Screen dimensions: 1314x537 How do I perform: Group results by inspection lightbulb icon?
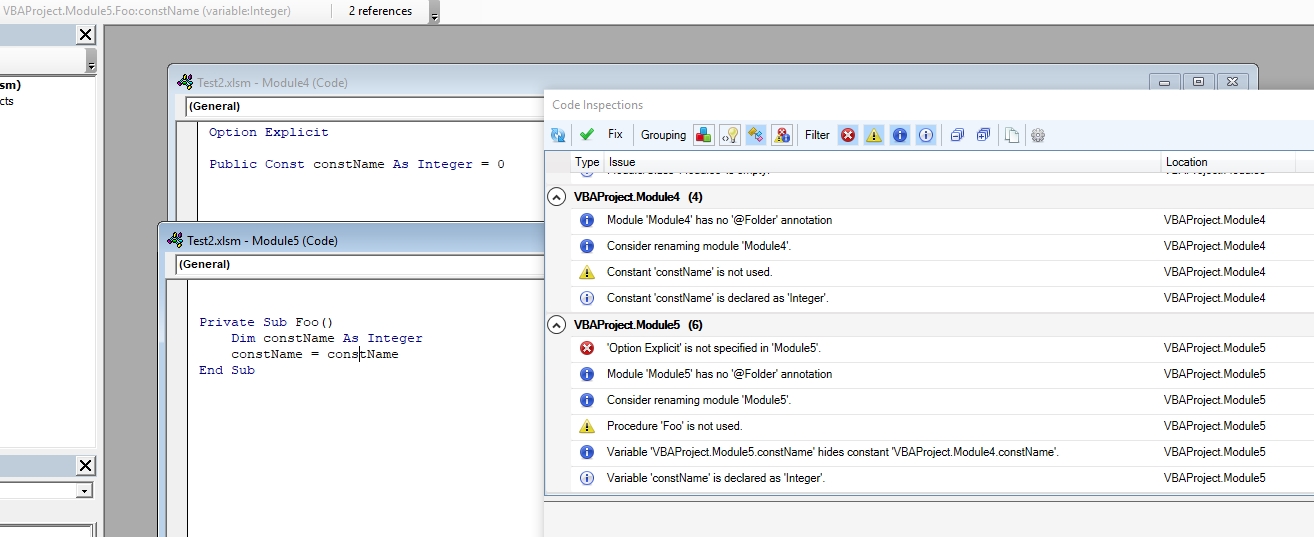[730, 135]
